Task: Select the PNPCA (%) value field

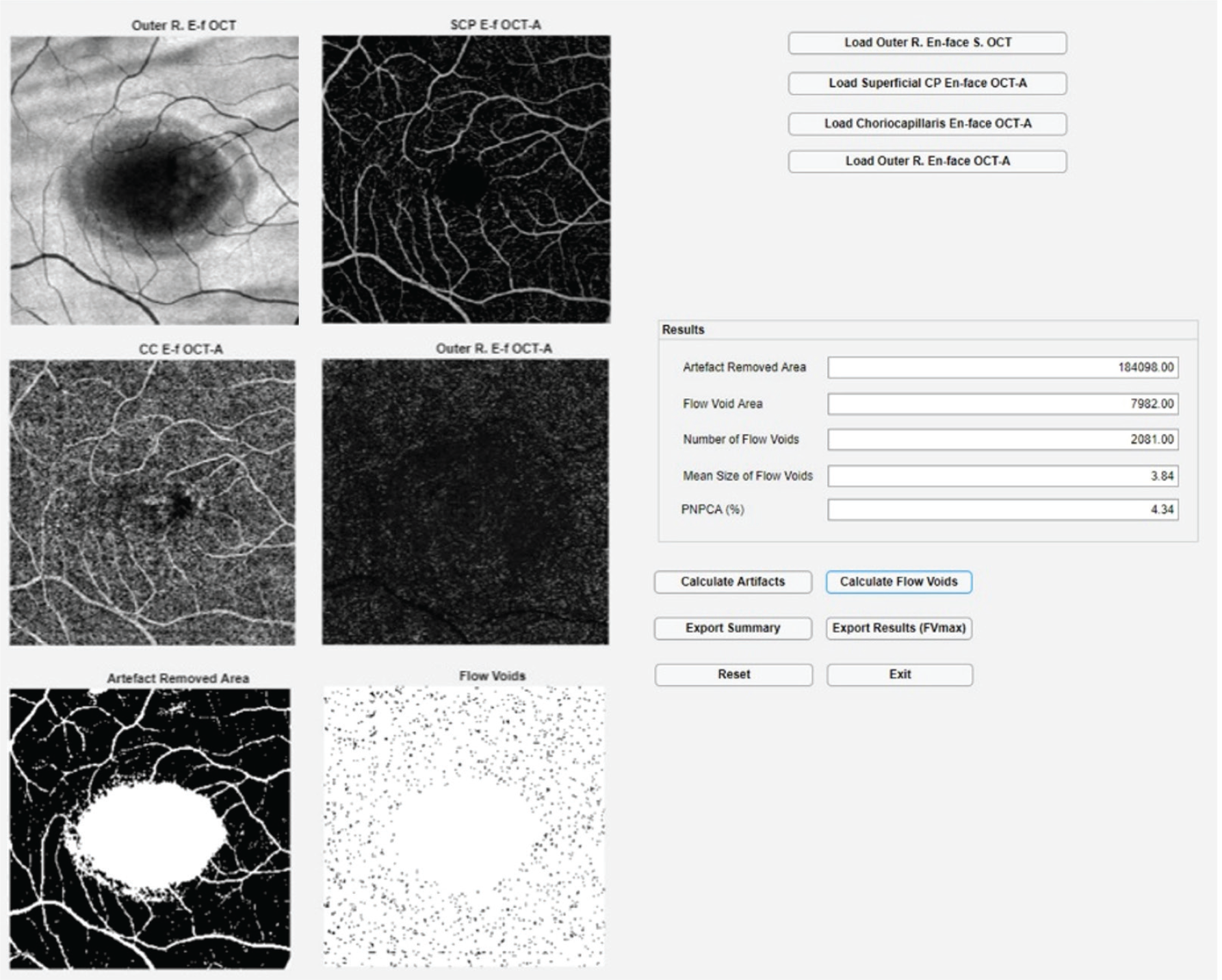Action: click(1002, 509)
